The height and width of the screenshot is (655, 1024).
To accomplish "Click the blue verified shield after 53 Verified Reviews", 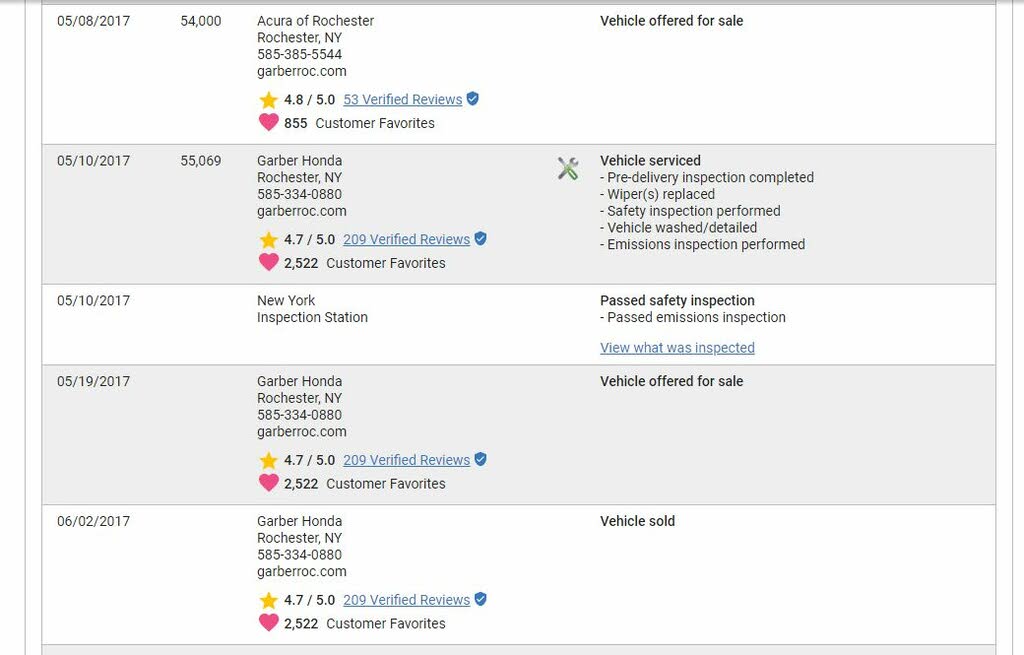I will (x=473, y=99).
